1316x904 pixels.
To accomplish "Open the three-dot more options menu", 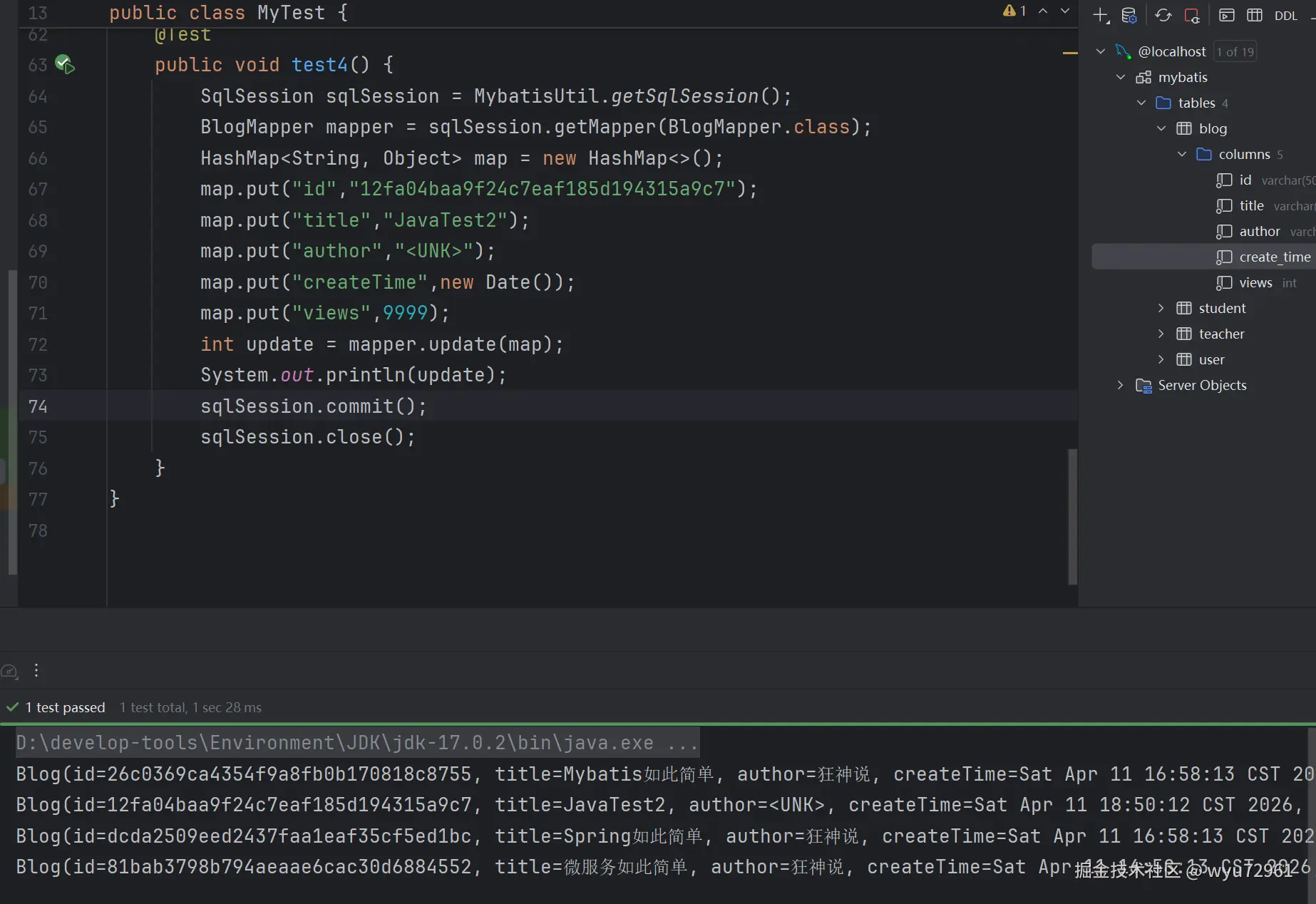I will tap(36, 670).
